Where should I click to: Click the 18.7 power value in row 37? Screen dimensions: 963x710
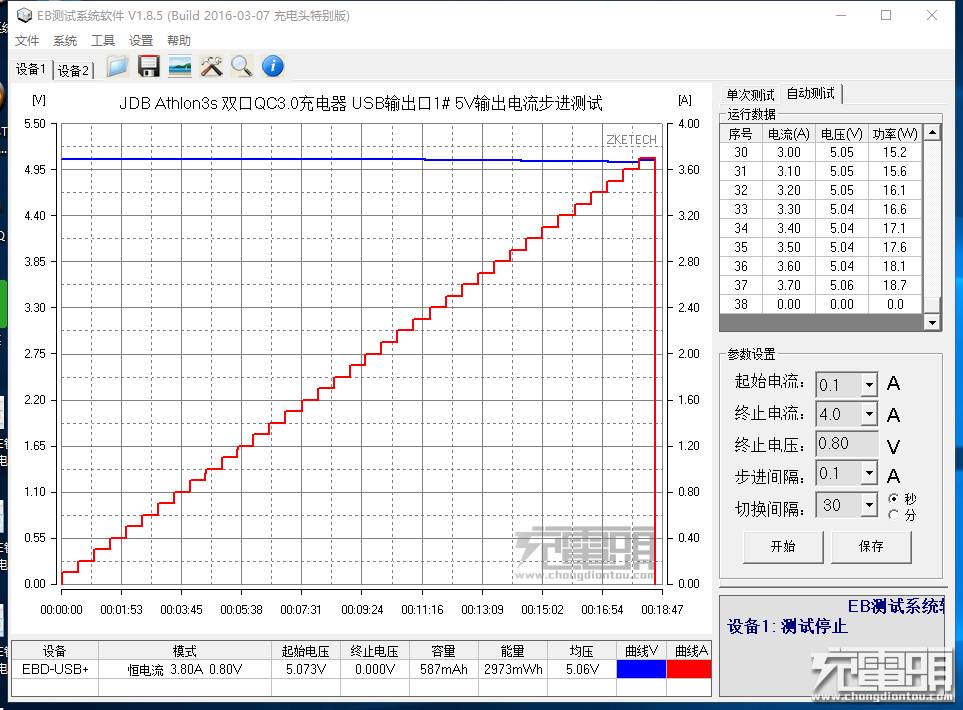pos(895,286)
